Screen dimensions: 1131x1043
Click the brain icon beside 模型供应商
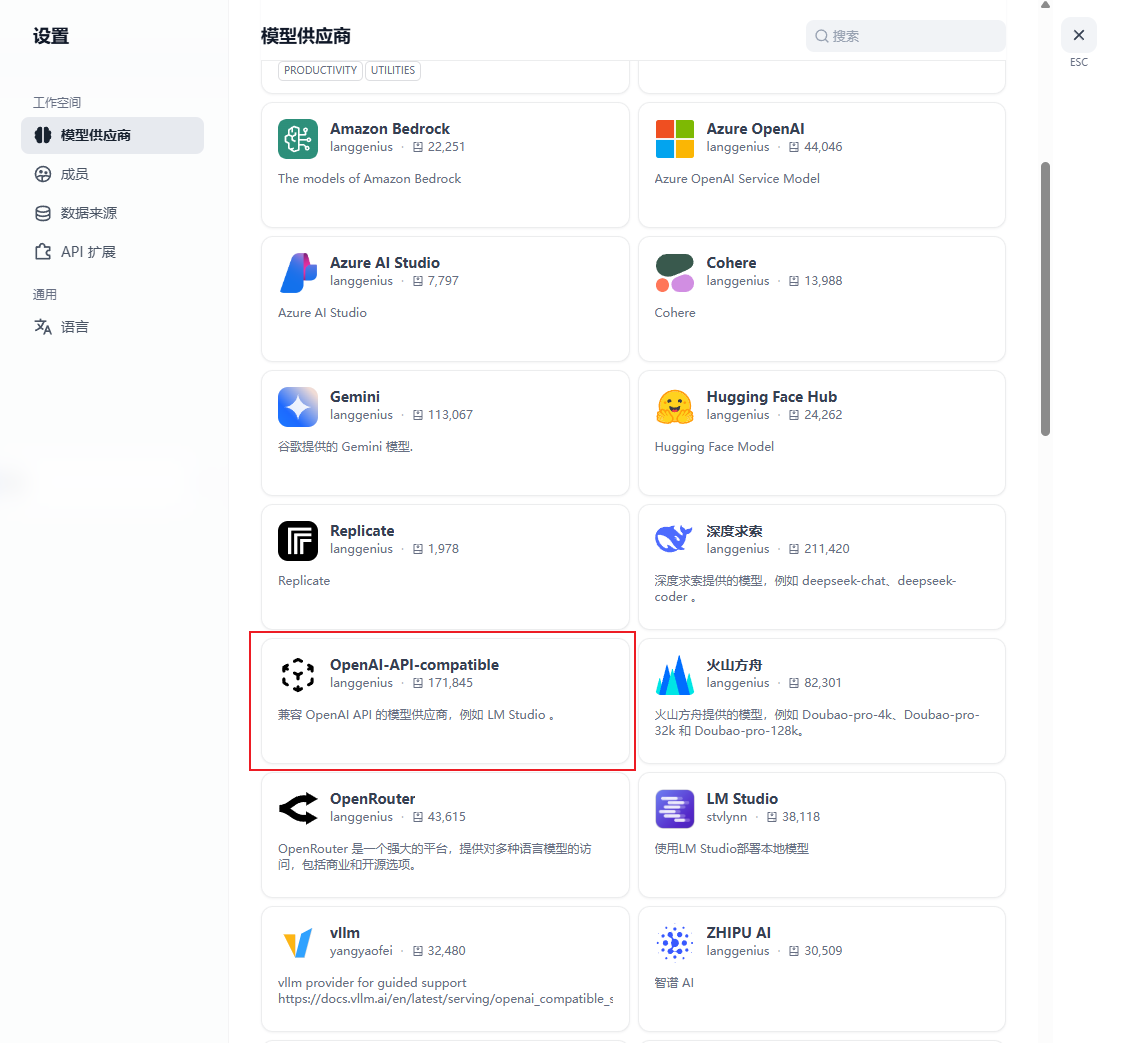click(43, 135)
